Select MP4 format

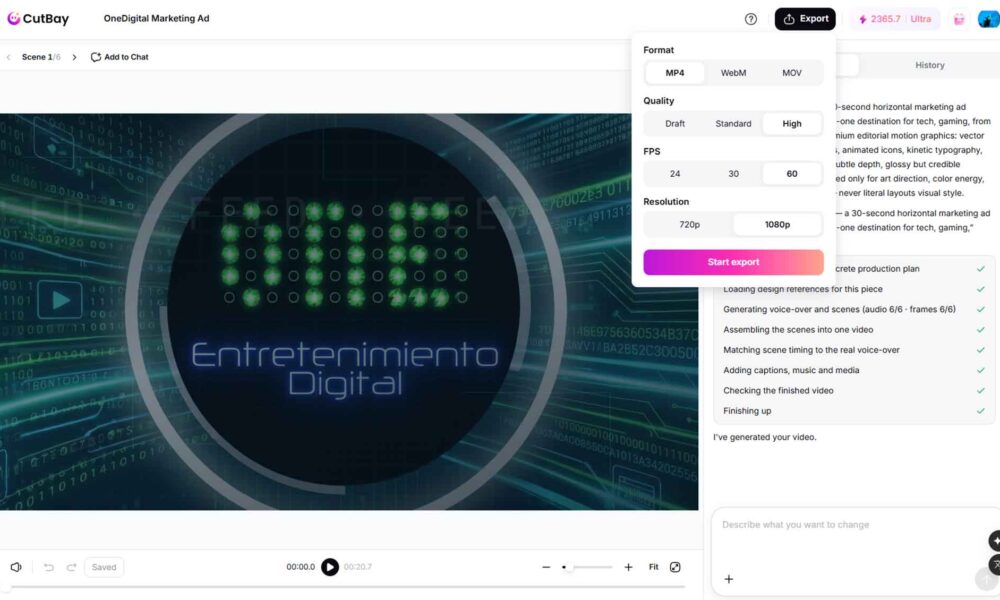(675, 73)
